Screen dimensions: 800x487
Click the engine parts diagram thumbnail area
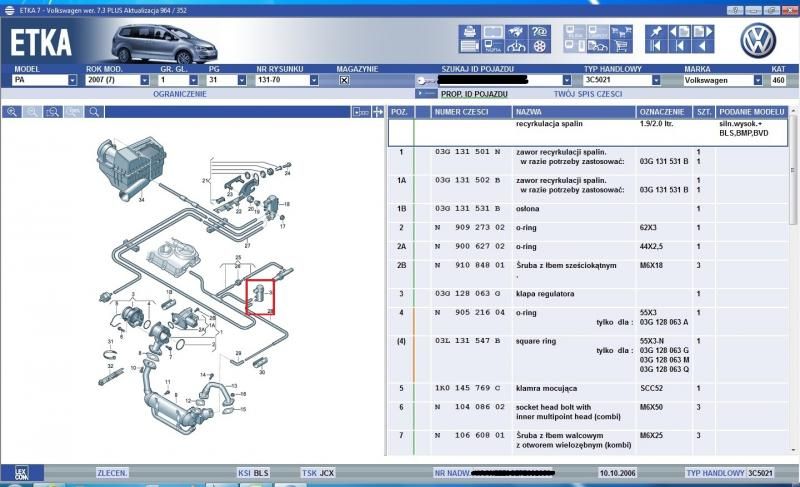[194, 288]
